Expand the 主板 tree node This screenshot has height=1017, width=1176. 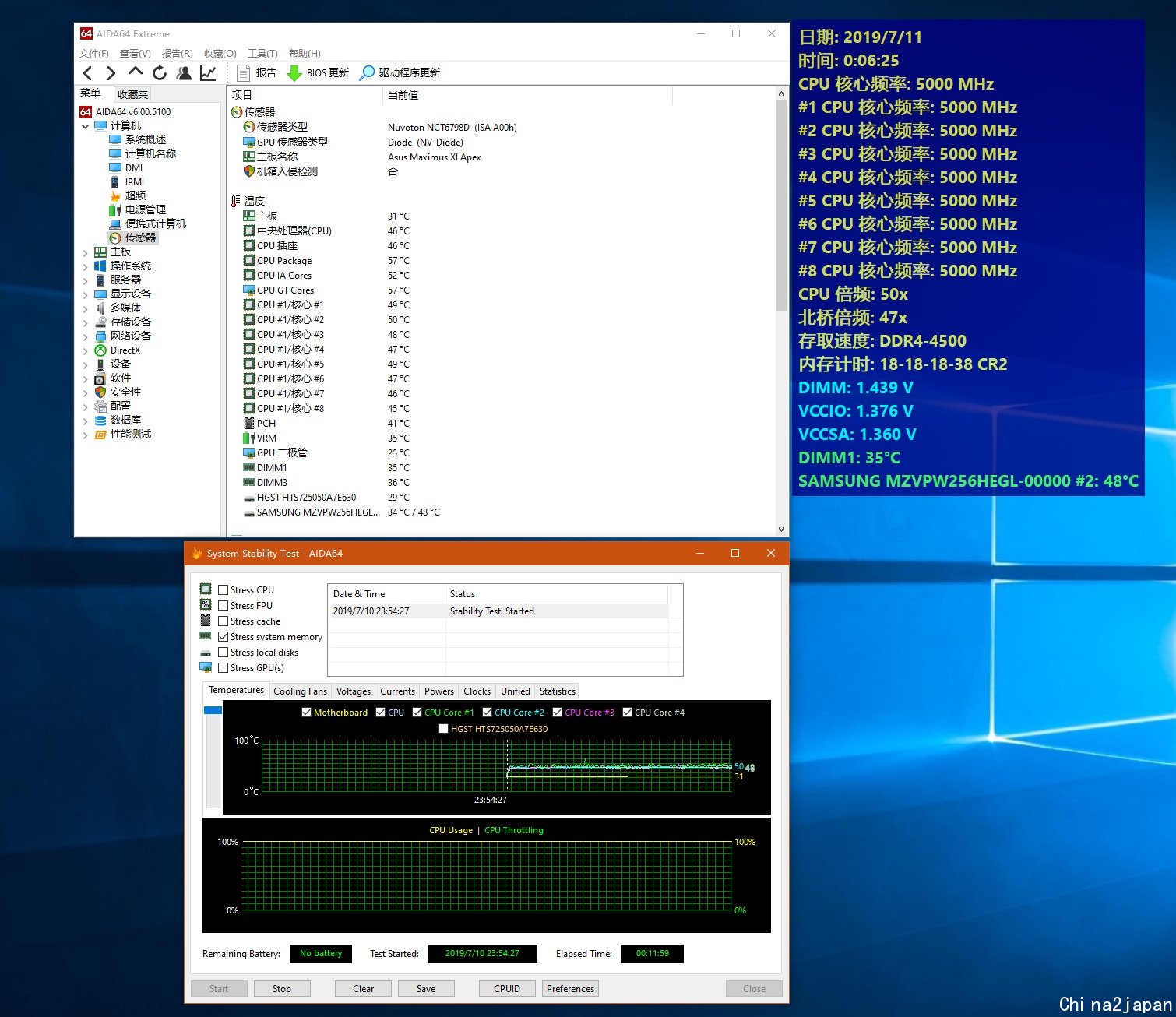(x=85, y=252)
